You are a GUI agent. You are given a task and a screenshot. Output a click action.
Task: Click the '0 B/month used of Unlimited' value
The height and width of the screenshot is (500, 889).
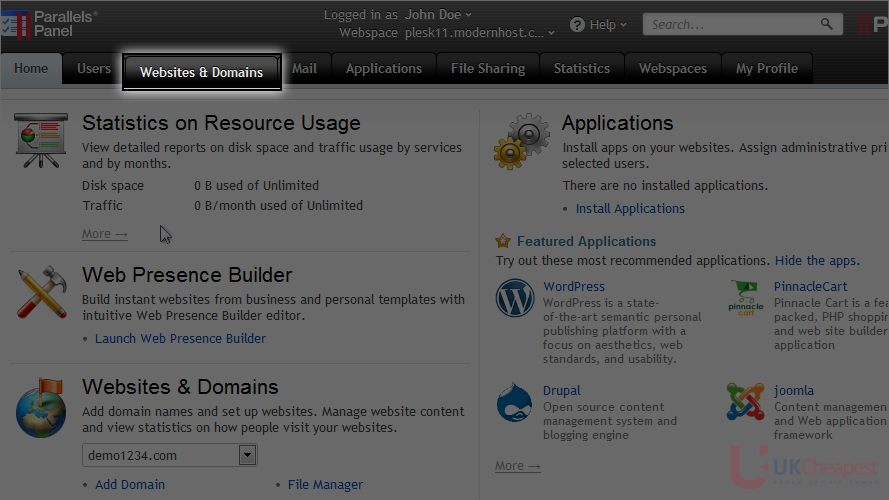pyautogui.click(x=278, y=206)
